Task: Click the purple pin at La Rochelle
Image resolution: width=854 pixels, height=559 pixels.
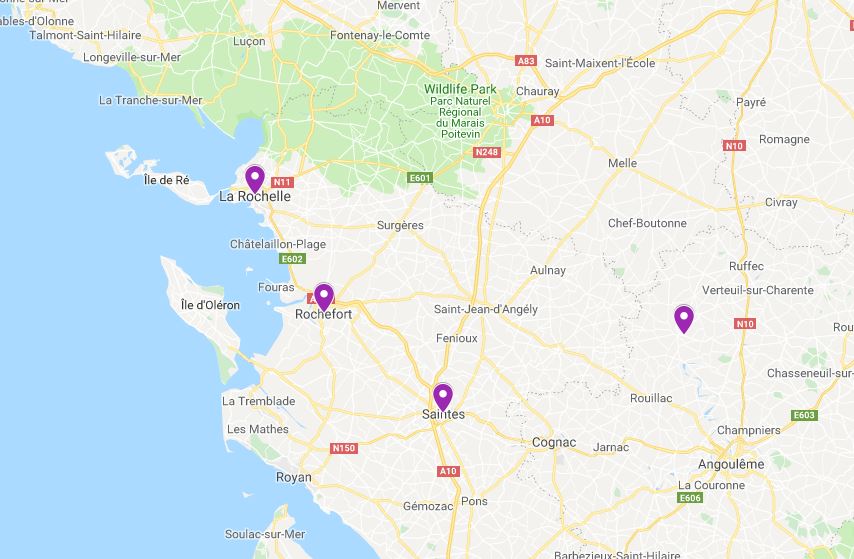Action: click(255, 179)
